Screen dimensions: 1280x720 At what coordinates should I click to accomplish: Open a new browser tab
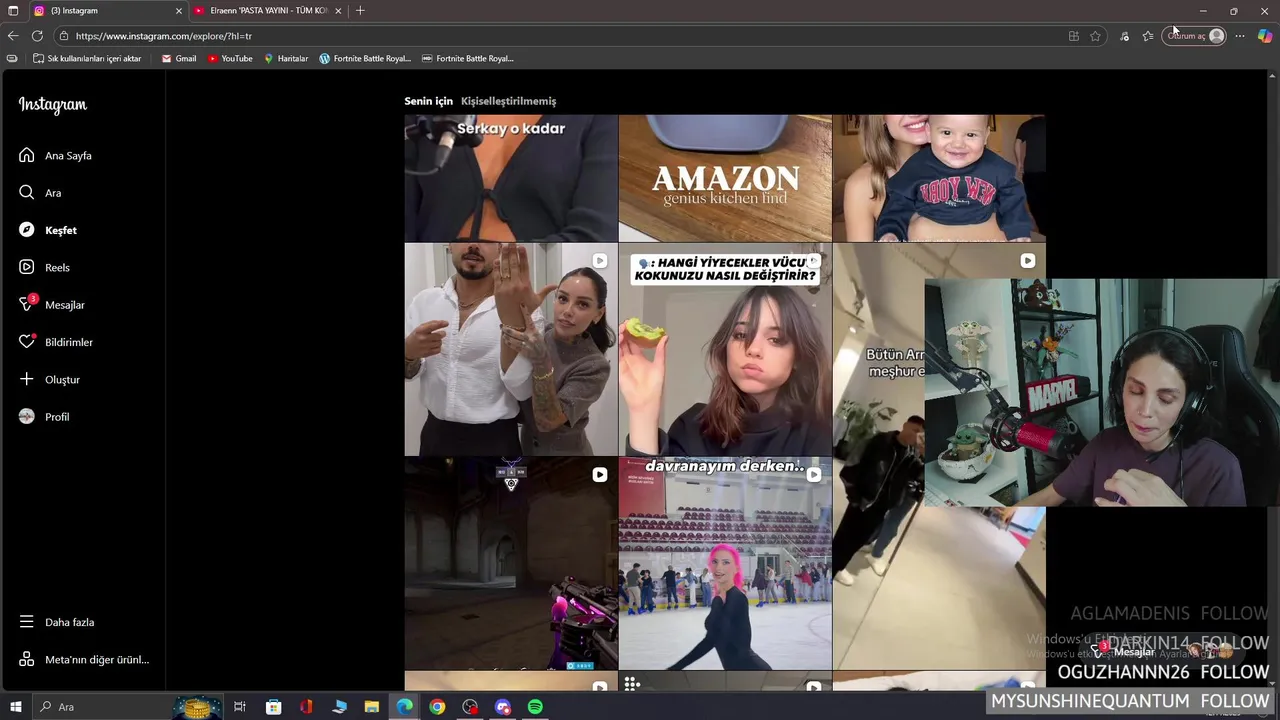[x=360, y=11]
